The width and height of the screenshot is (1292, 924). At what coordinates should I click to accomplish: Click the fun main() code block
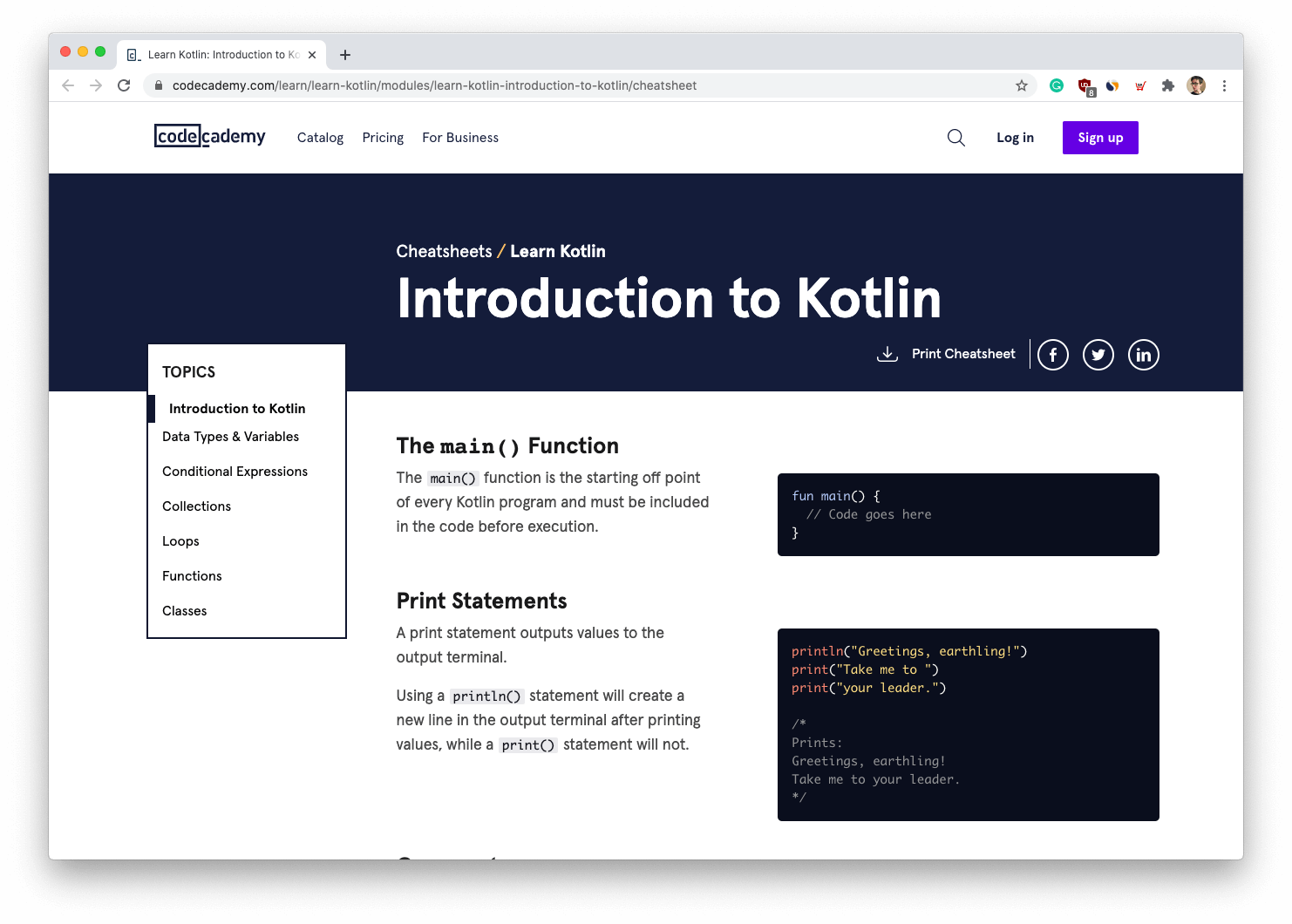969,514
